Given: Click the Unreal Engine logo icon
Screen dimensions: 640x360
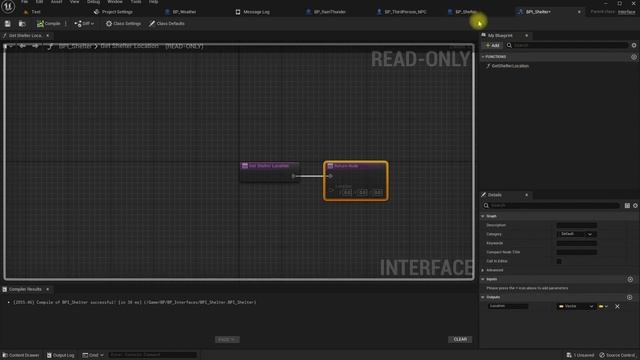Looking at the screenshot, I should 8,6.
